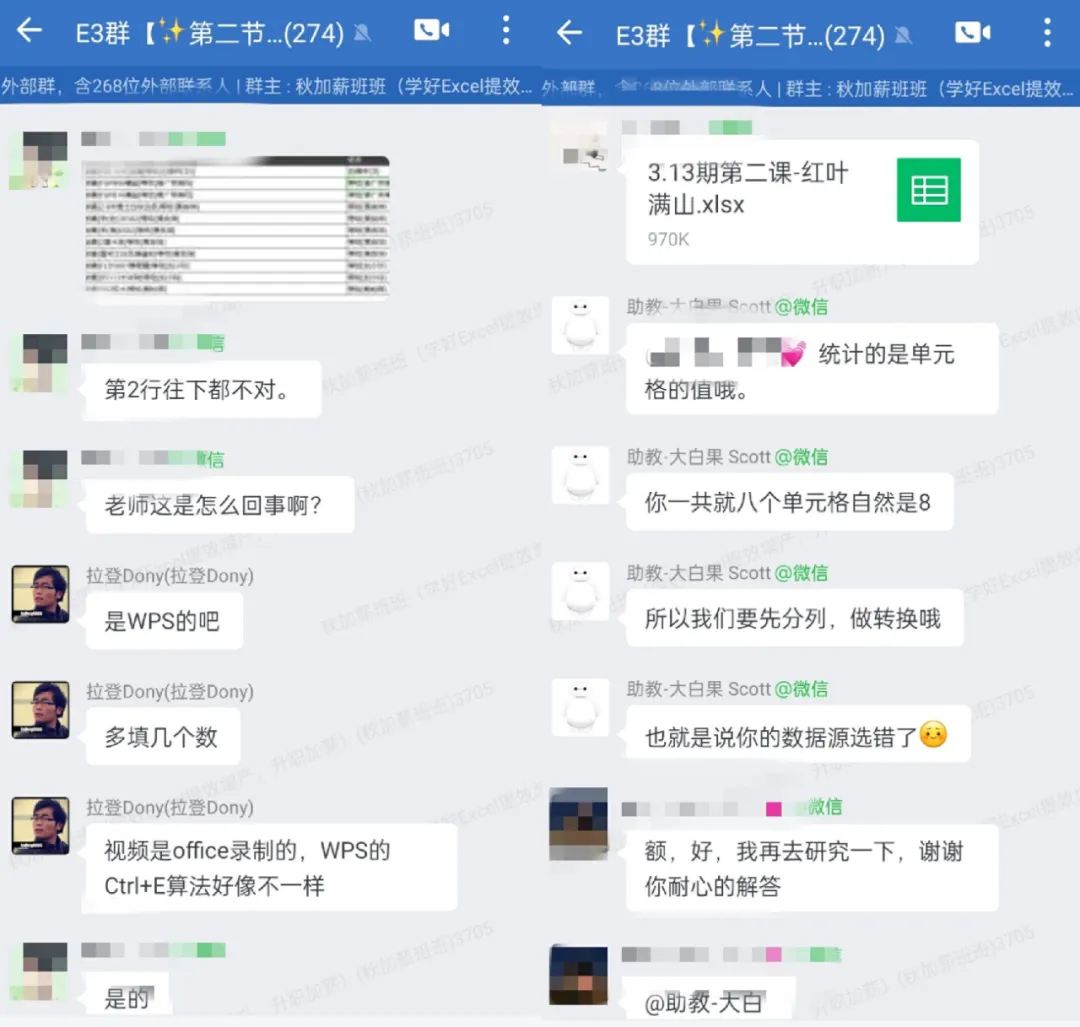Tap the green spreadsheet file icon
This screenshot has width=1080, height=1027.
[928, 190]
